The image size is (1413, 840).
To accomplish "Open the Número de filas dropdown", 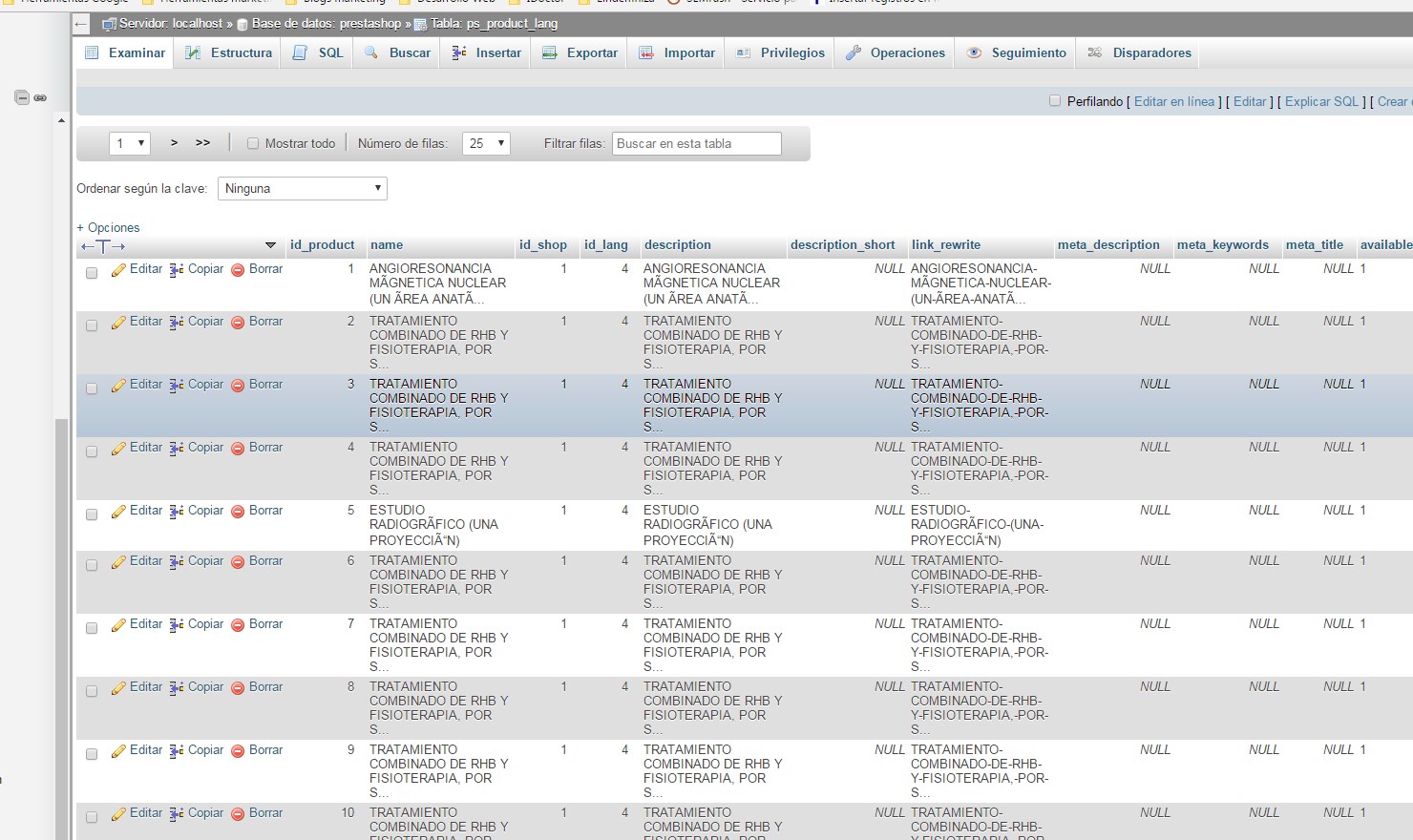I will [x=486, y=144].
